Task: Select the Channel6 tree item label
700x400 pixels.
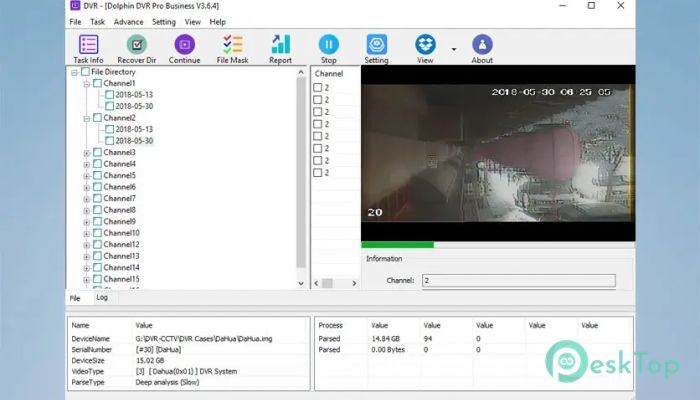Action: click(x=120, y=187)
